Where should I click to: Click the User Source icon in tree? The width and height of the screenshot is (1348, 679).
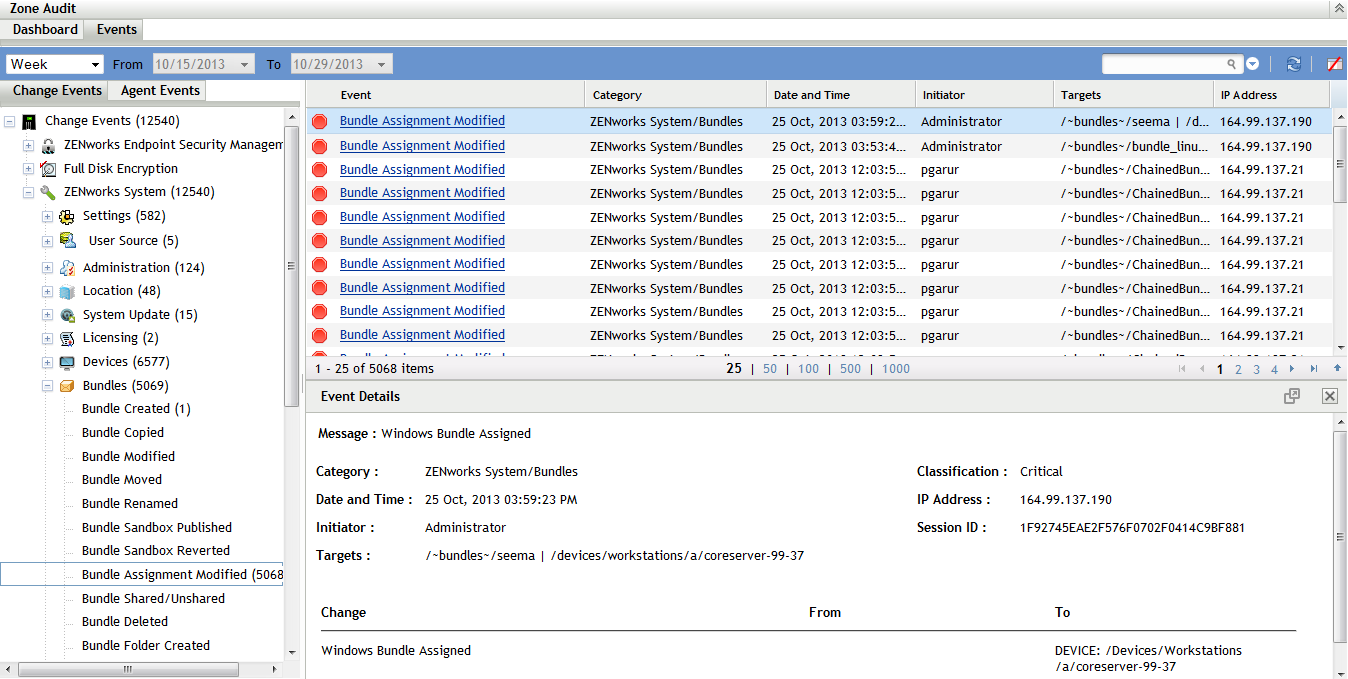(67, 241)
